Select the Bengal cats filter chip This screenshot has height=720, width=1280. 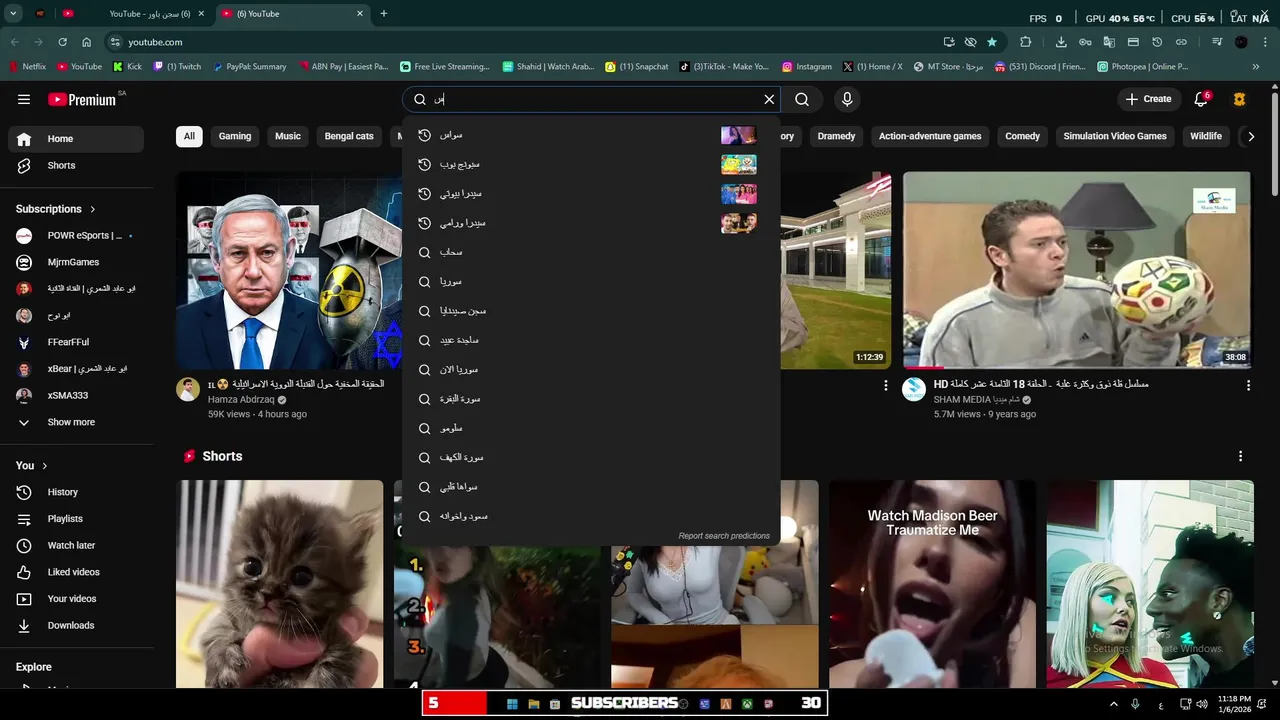[x=349, y=136]
